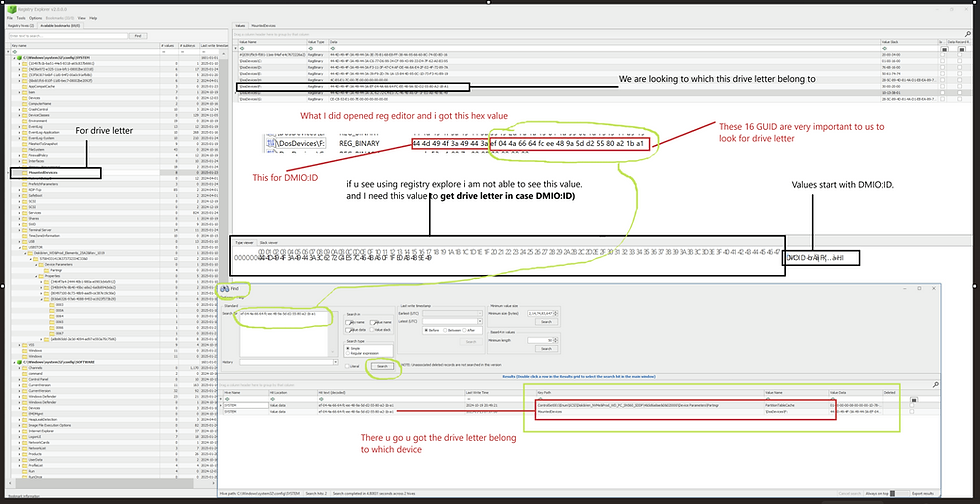The height and width of the screenshot is (504, 980).
Task: Switch to MountedDevices tab beside Values
Action: [x=264, y=26]
